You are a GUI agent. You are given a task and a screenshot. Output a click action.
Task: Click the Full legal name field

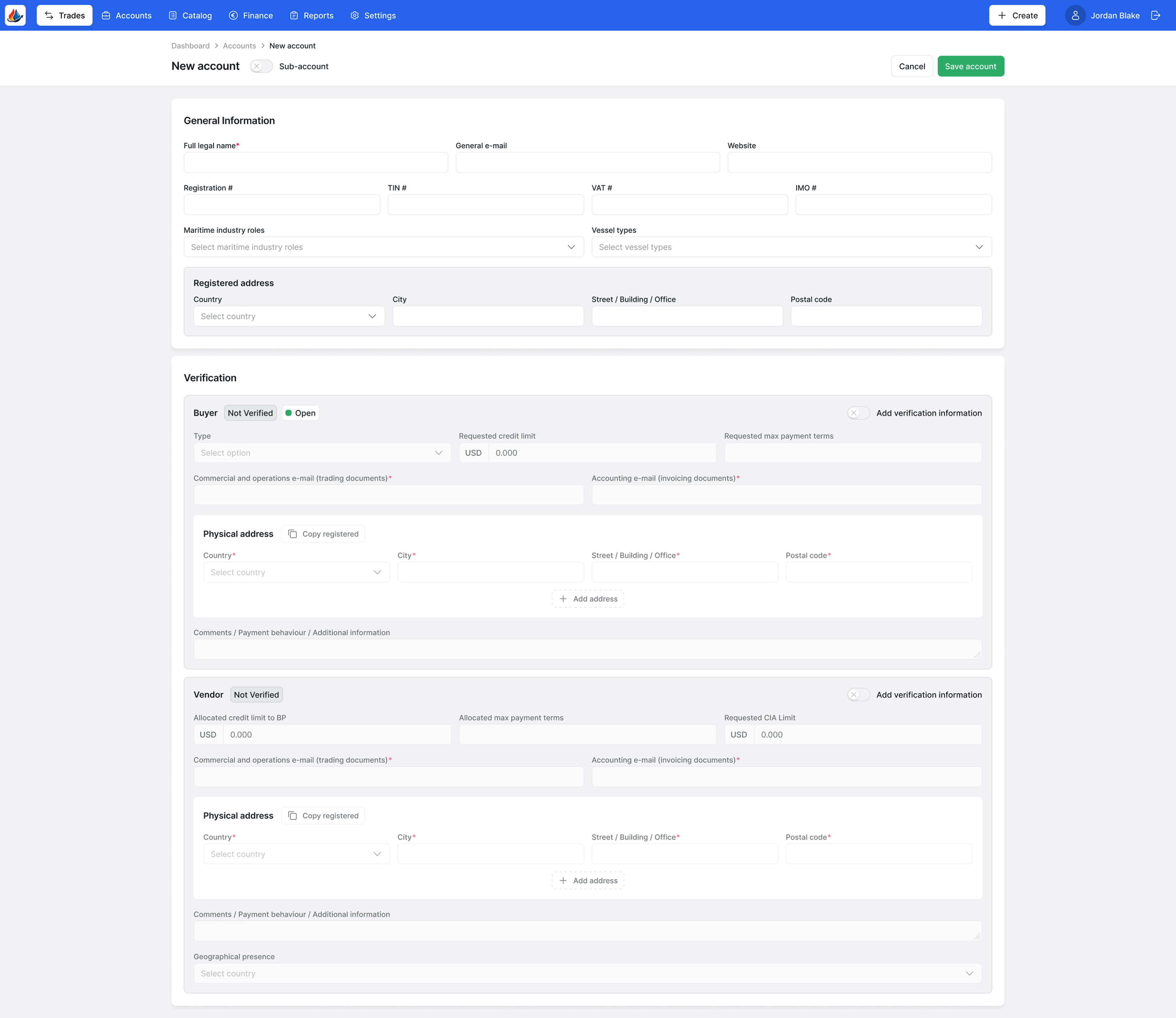315,162
